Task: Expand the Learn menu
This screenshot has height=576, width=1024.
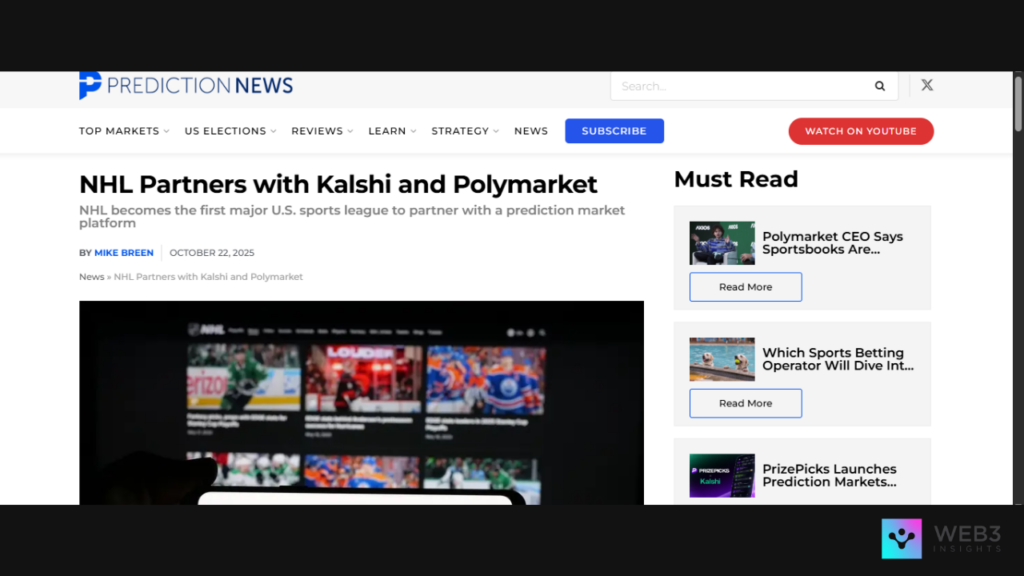Action: (x=393, y=131)
